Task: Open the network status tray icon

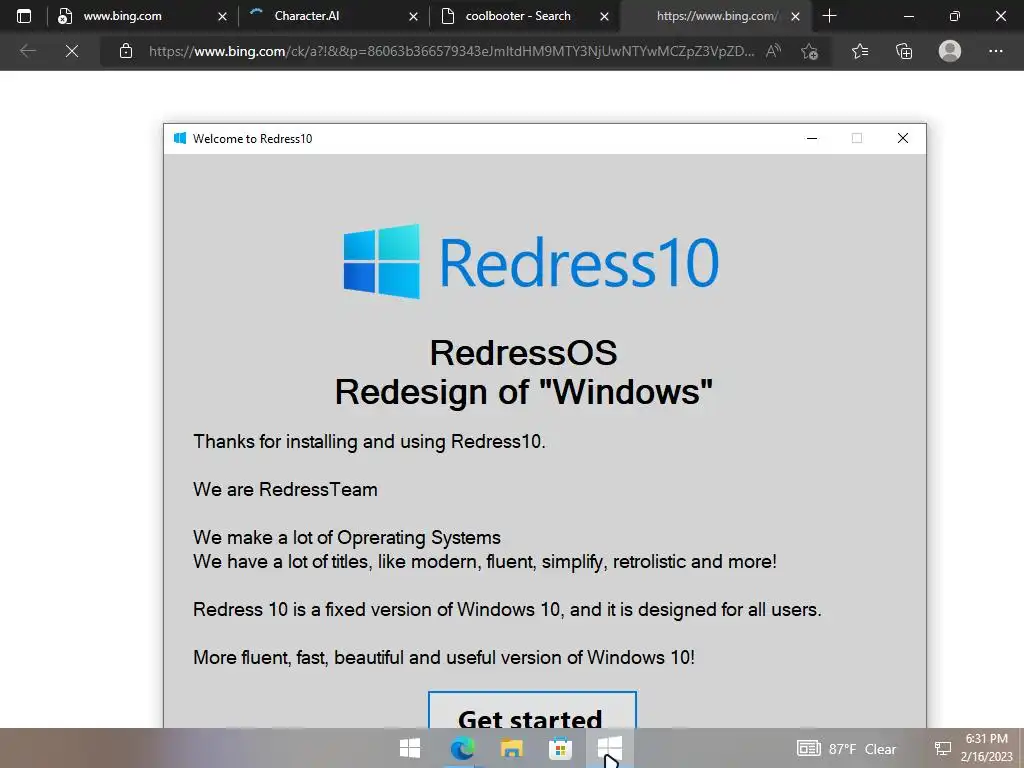Action: click(942, 749)
